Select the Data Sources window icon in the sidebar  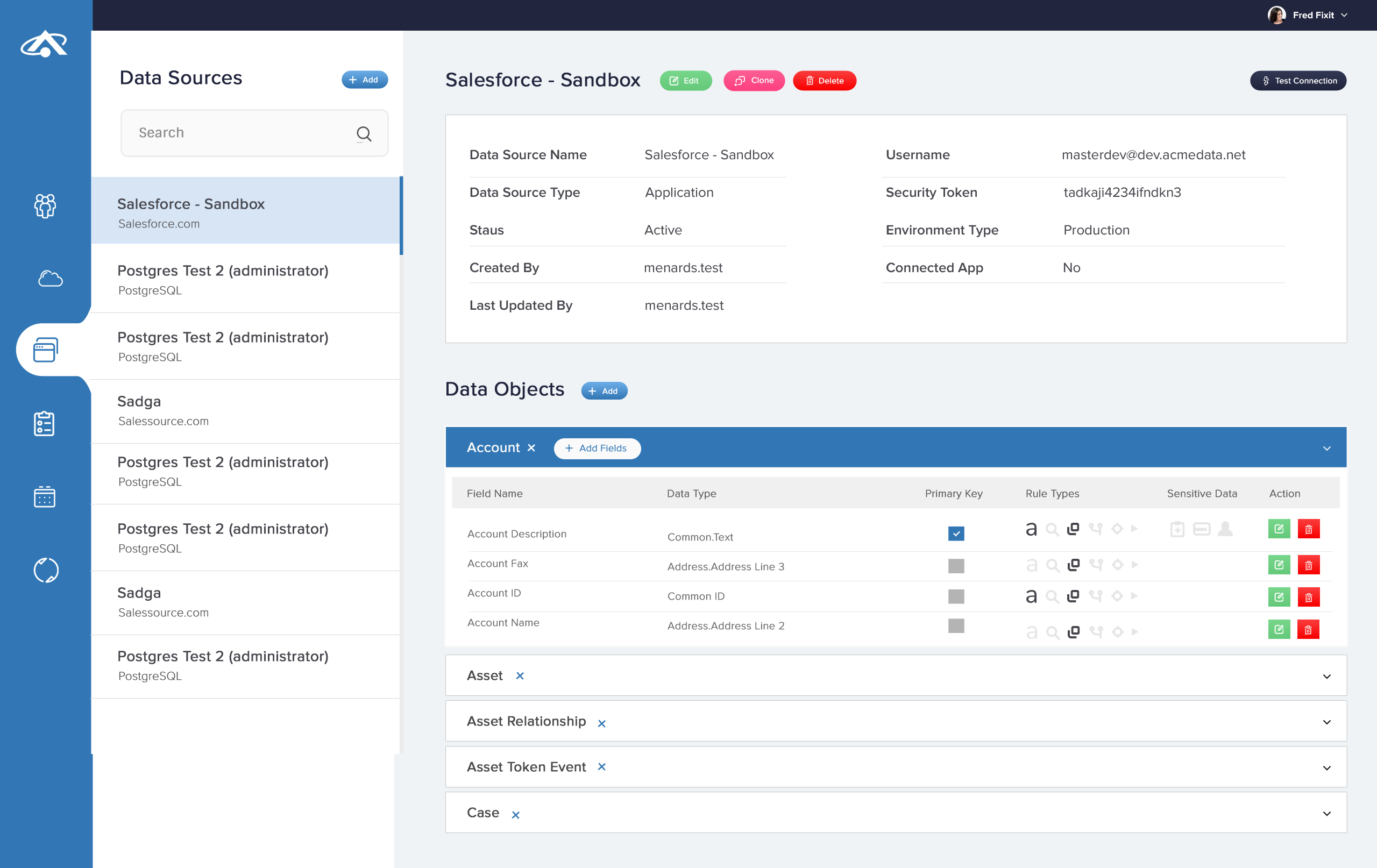45,350
